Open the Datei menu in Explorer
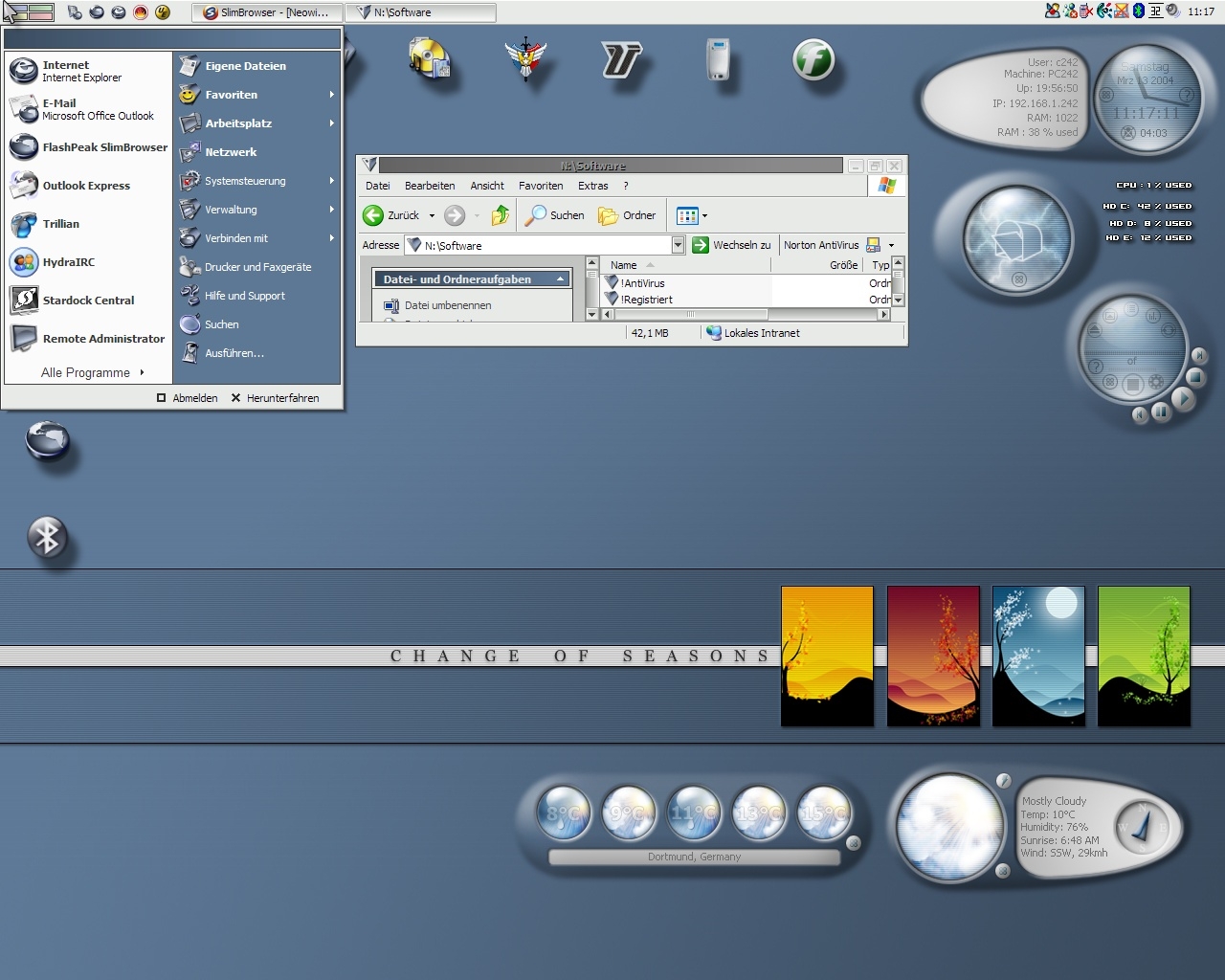 tap(378, 186)
